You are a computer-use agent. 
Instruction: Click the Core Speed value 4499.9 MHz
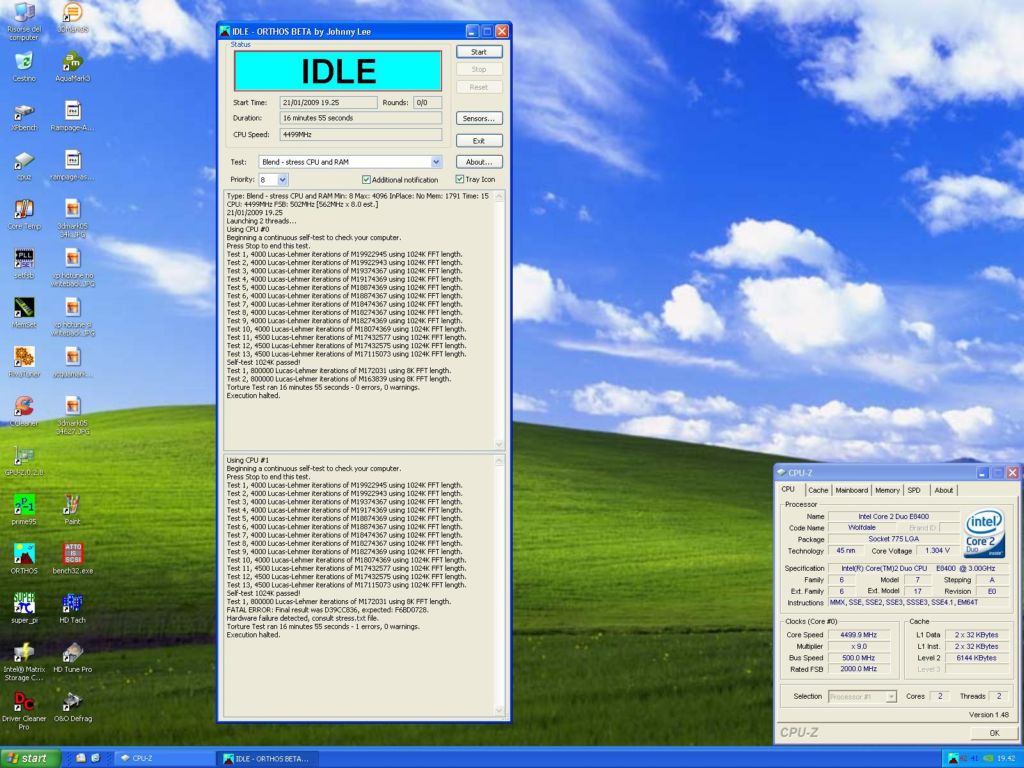click(859, 634)
